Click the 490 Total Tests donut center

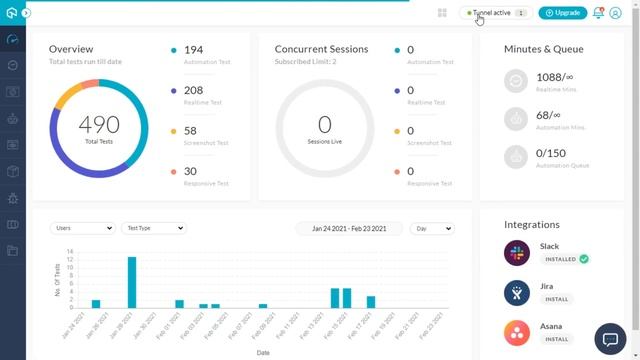pyautogui.click(x=99, y=129)
